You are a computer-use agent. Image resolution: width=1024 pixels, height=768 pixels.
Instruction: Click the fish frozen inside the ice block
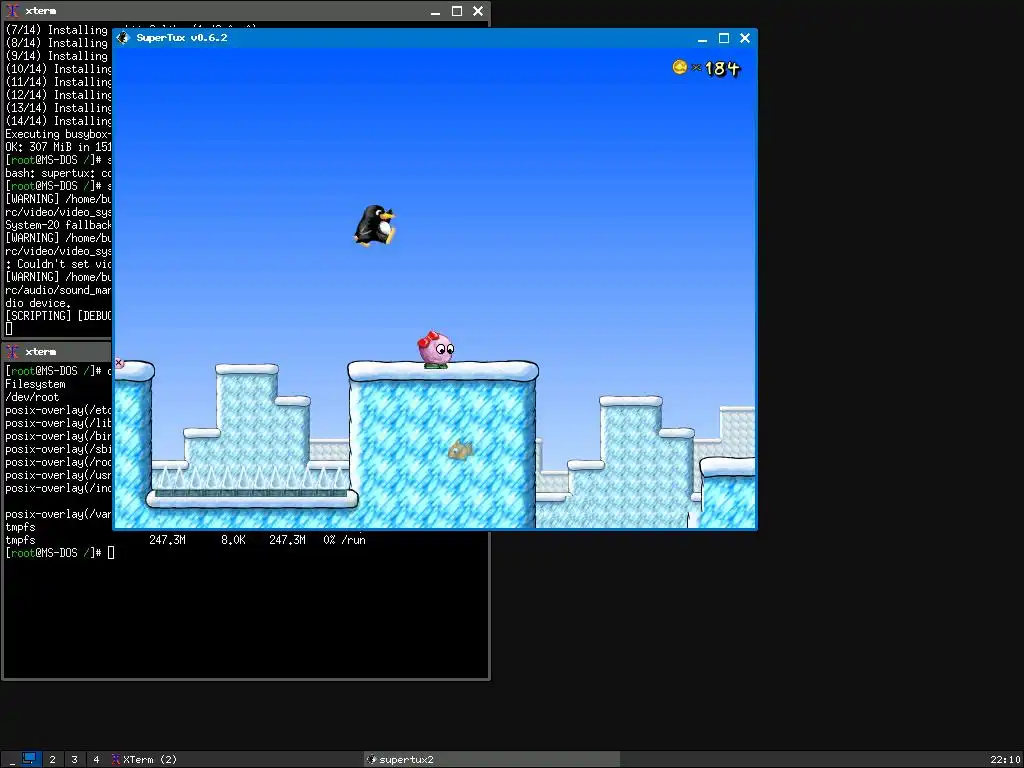(460, 449)
